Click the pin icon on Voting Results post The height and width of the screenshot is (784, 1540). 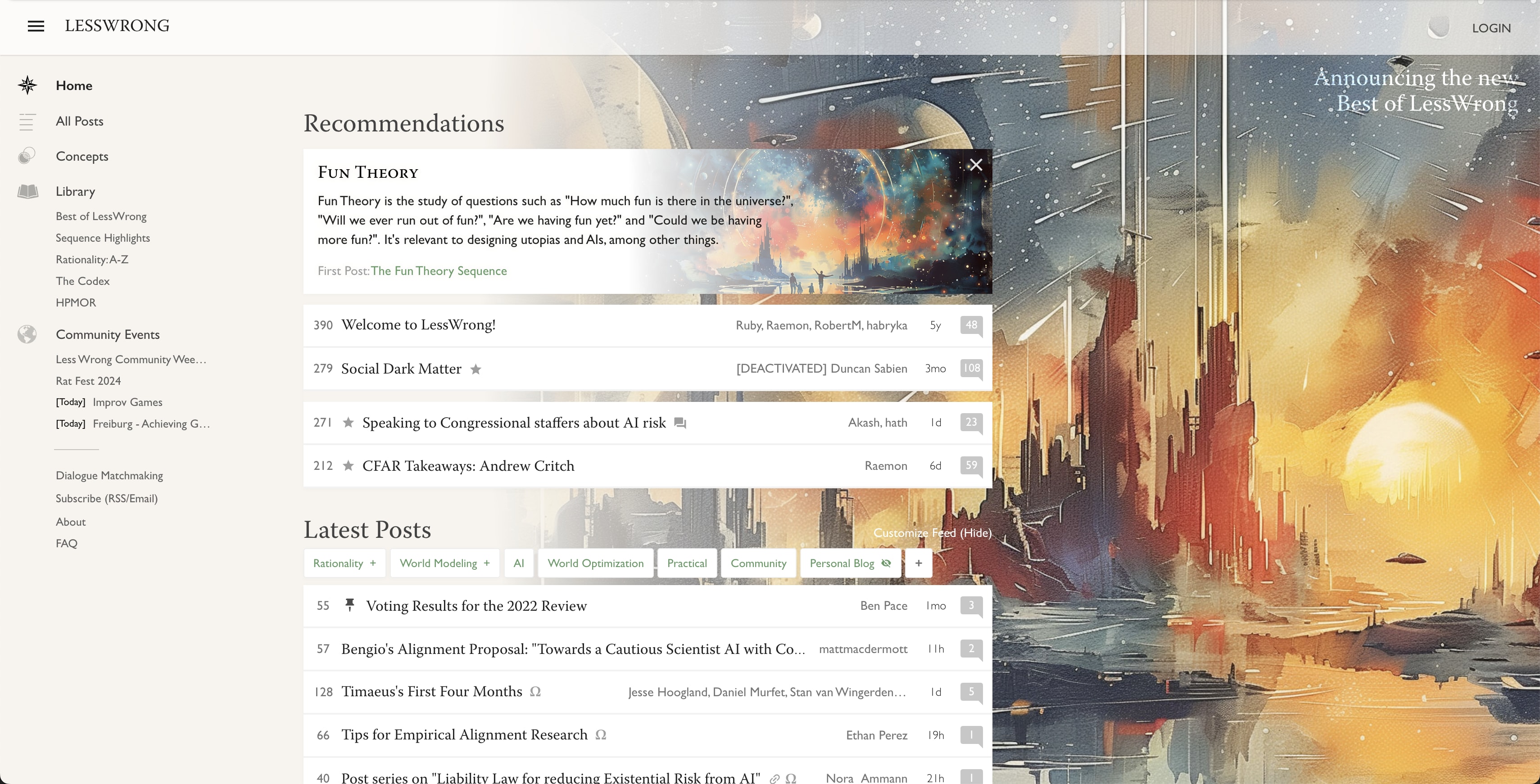(x=350, y=605)
